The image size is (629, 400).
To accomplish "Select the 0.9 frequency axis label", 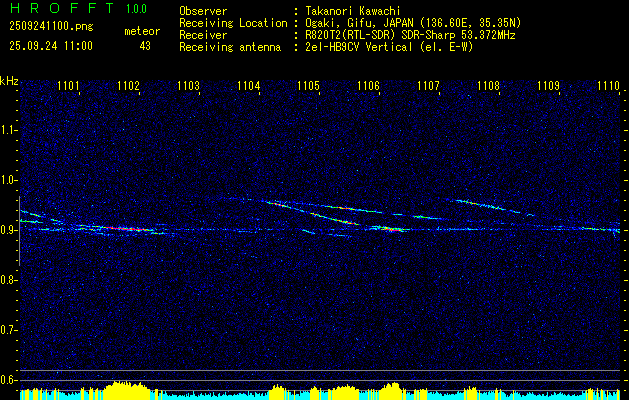I will (x=9, y=230).
